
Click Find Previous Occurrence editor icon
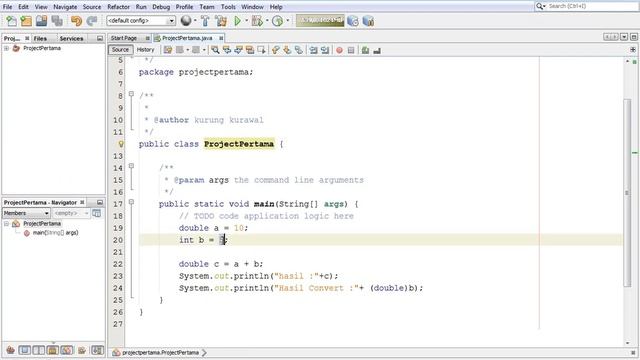coord(227,50)
